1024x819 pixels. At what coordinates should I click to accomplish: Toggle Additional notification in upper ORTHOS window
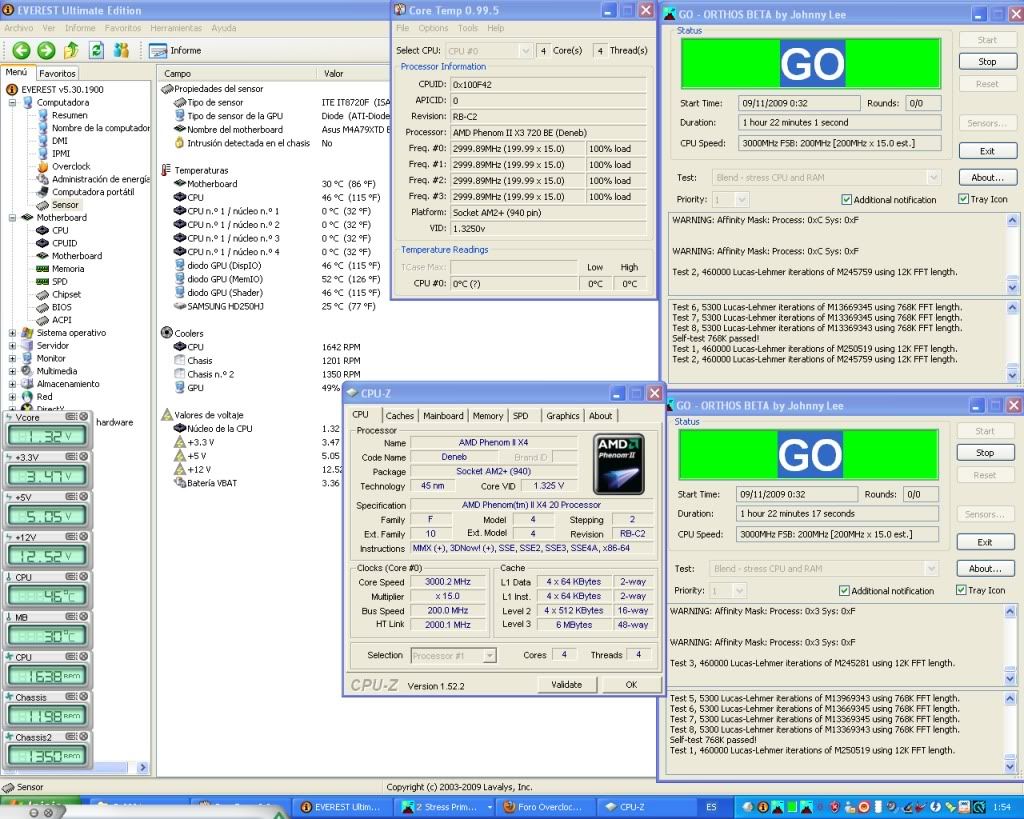tap(889, 200)
